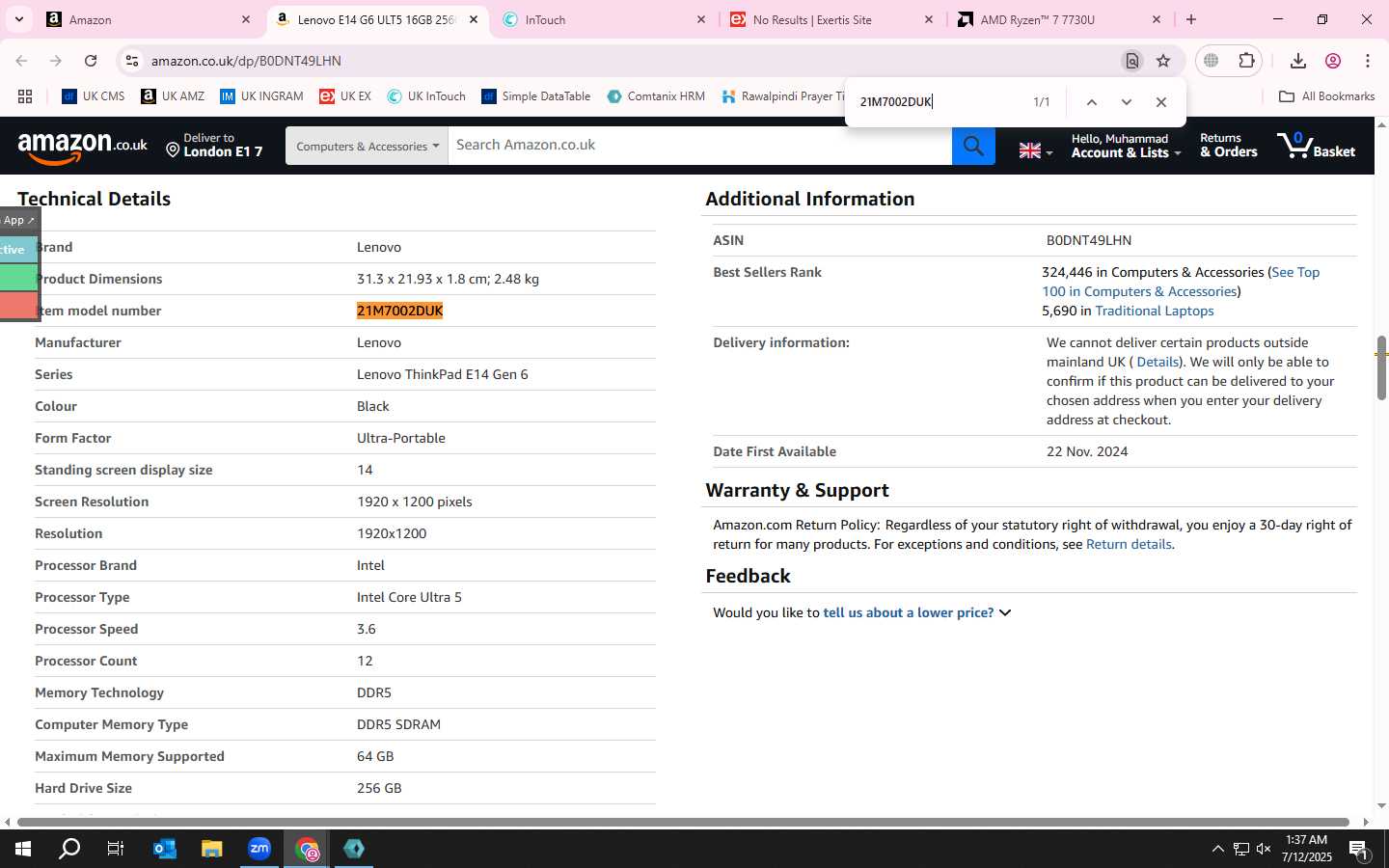Screen dimensions: 1389x868
Task: Open the delivery Details link
Action: [1157, 362]
